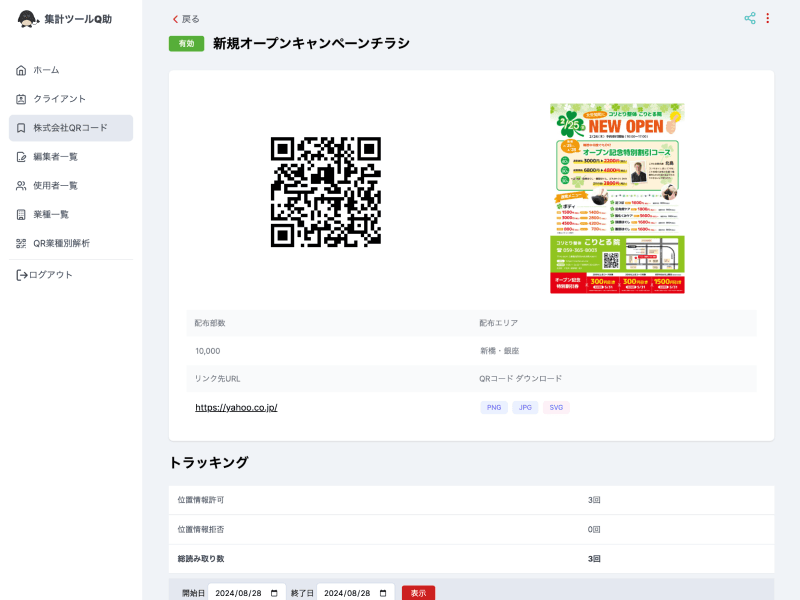800x600 pixels.
Task: Click the 開始日 date input field
Action: (247, 593)
